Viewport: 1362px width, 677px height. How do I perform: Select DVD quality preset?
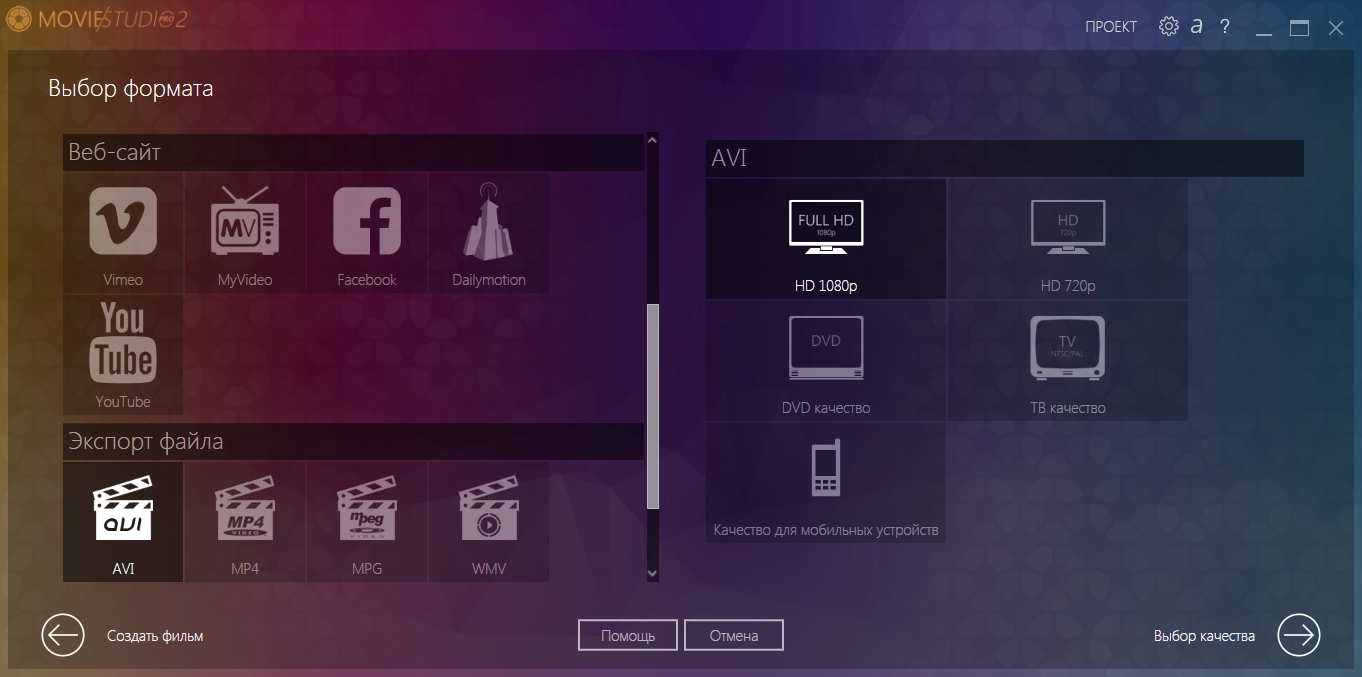826,361
